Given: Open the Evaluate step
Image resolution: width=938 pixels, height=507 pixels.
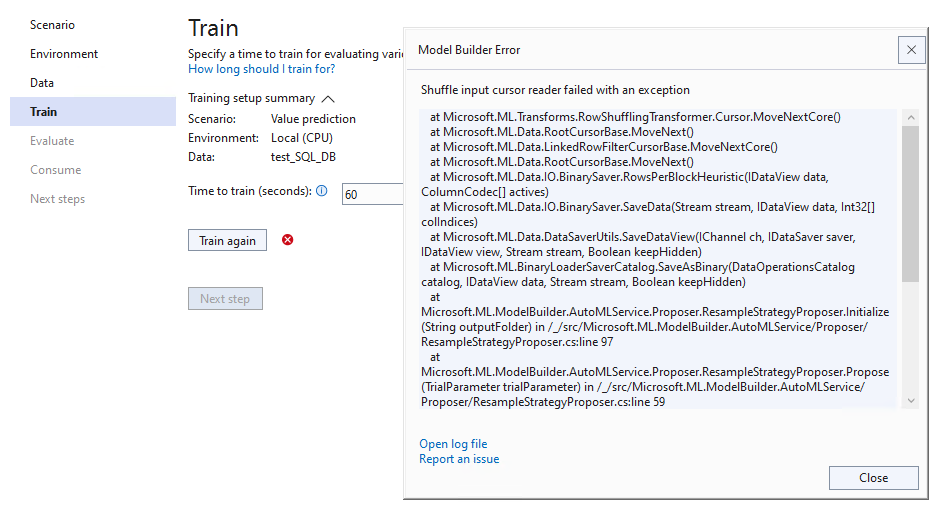Looking at the screenshot, I should [x=52, y=141].
